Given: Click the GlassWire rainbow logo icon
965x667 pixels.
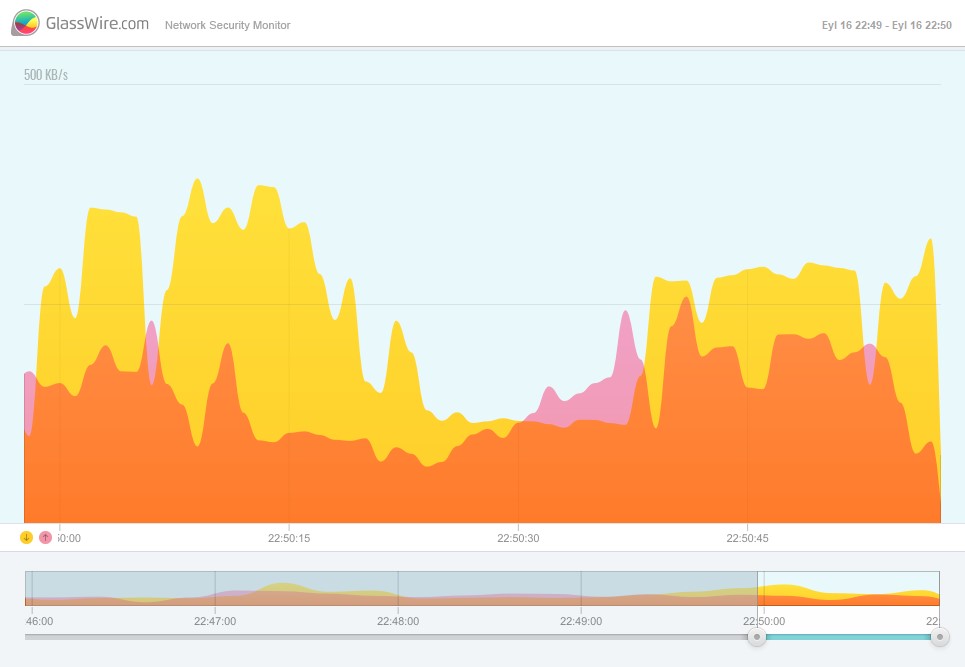Looking at the screenshot, I should point(25,23).
